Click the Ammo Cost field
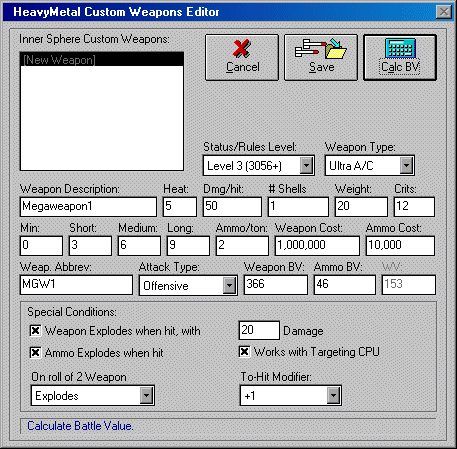The width and height of the screenshot is (457, 449). (x=400, y=246)
